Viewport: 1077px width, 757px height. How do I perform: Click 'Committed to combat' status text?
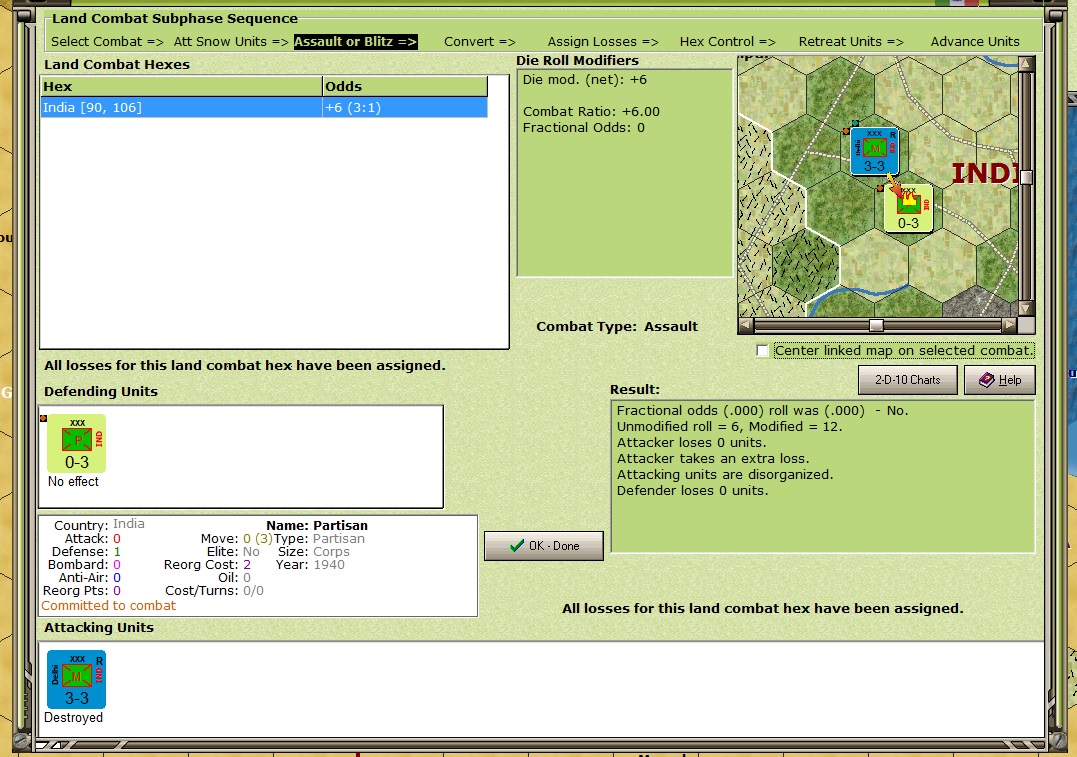click(x=109, y=605)
